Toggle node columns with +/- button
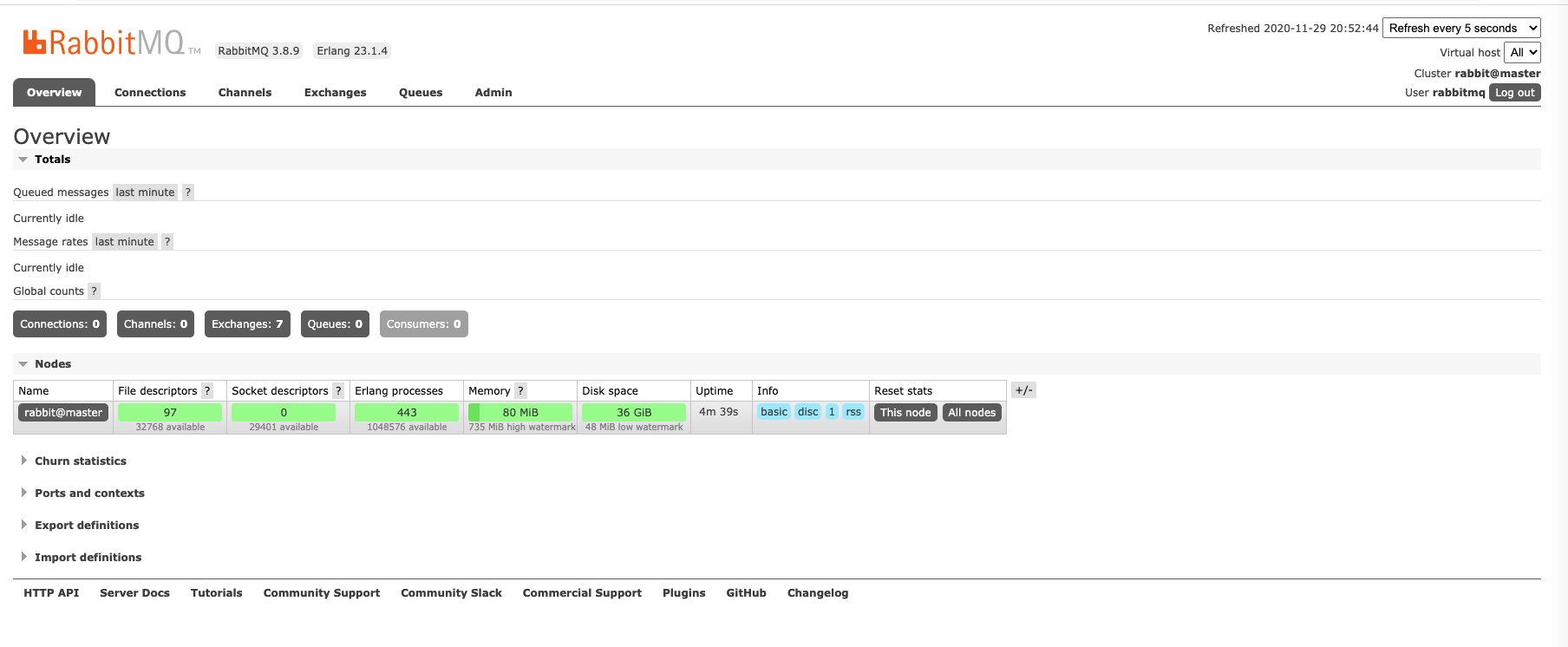 click(1023, 390)
